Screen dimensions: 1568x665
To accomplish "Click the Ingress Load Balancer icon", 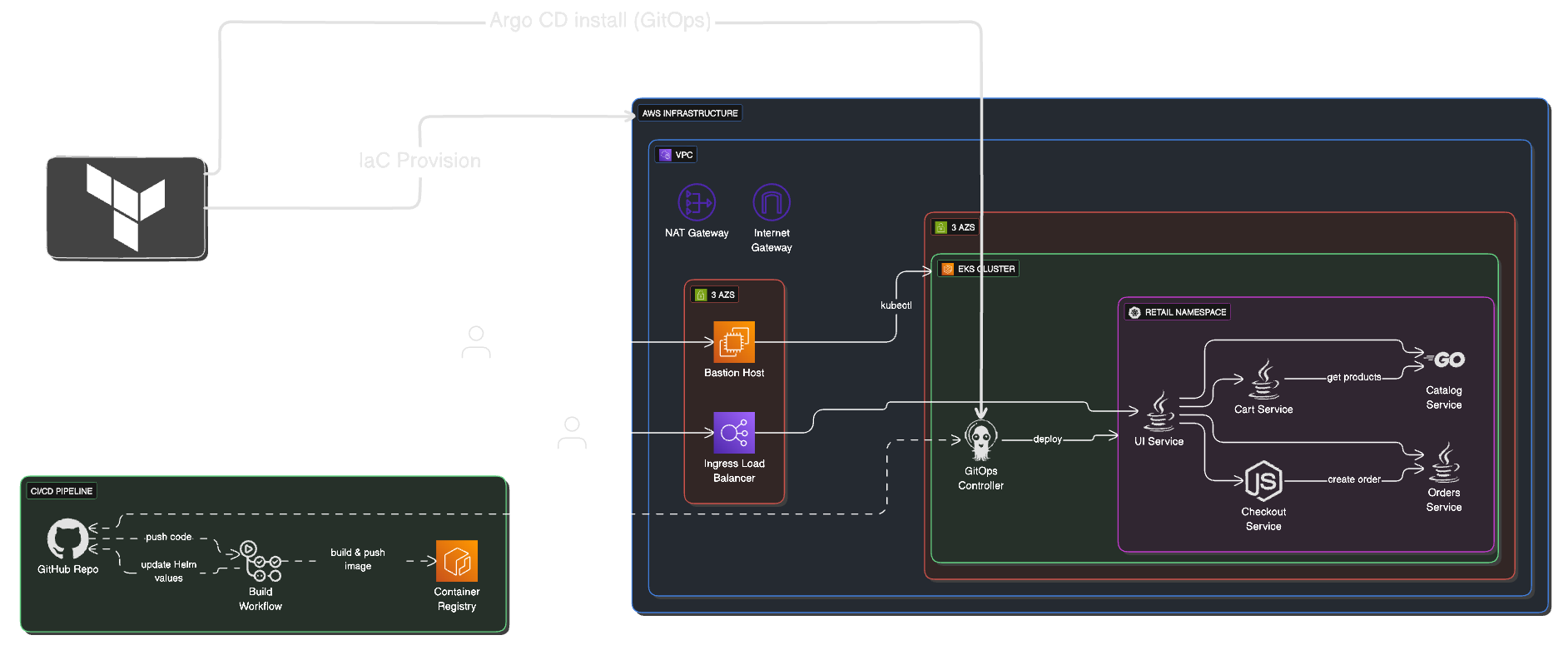I will [734, 433].
